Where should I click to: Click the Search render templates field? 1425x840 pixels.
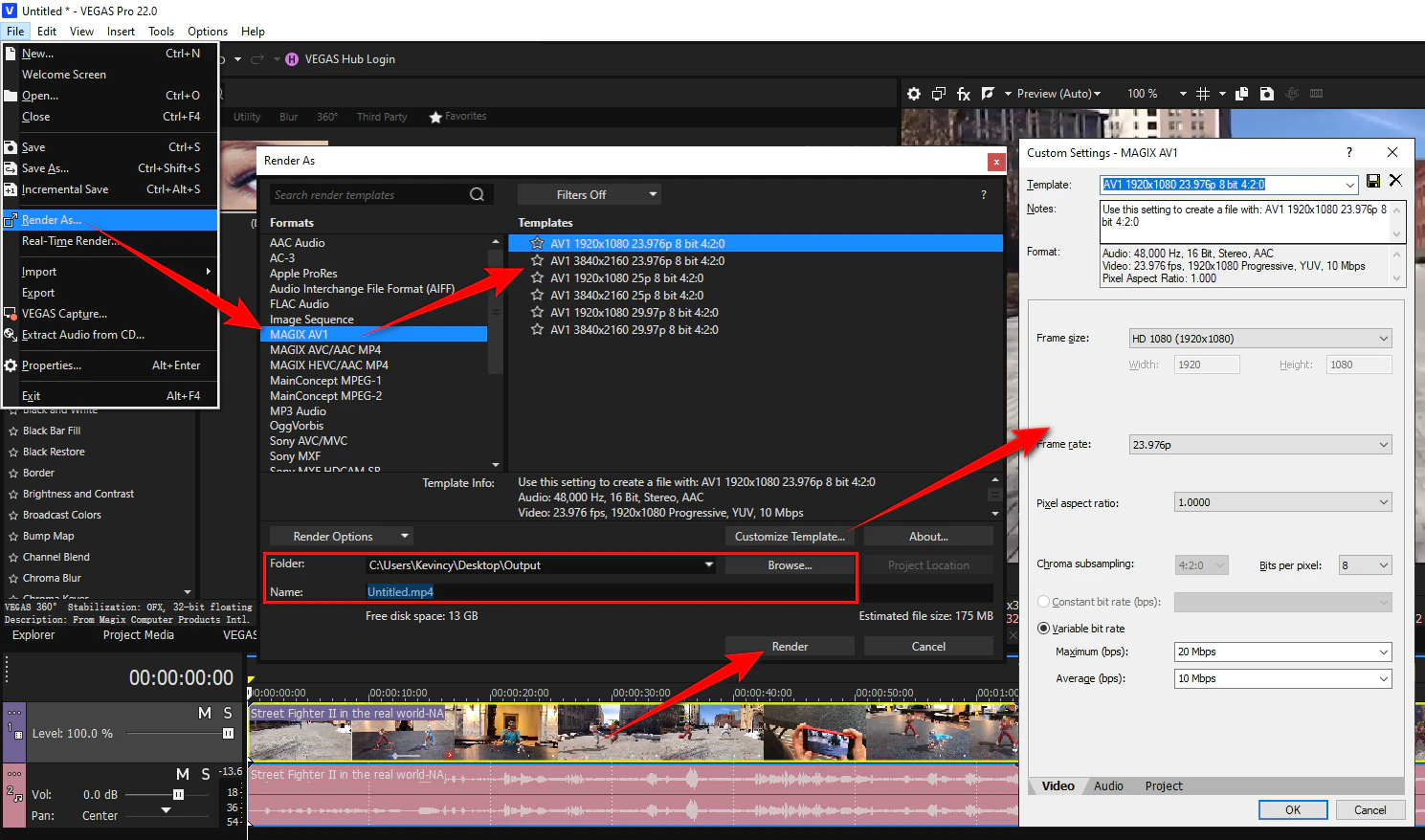pyautogui.click(x=369, y=195)
